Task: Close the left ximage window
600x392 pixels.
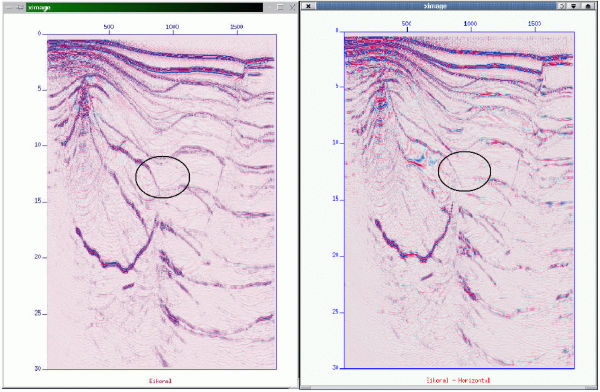Action: click(292, 8)
